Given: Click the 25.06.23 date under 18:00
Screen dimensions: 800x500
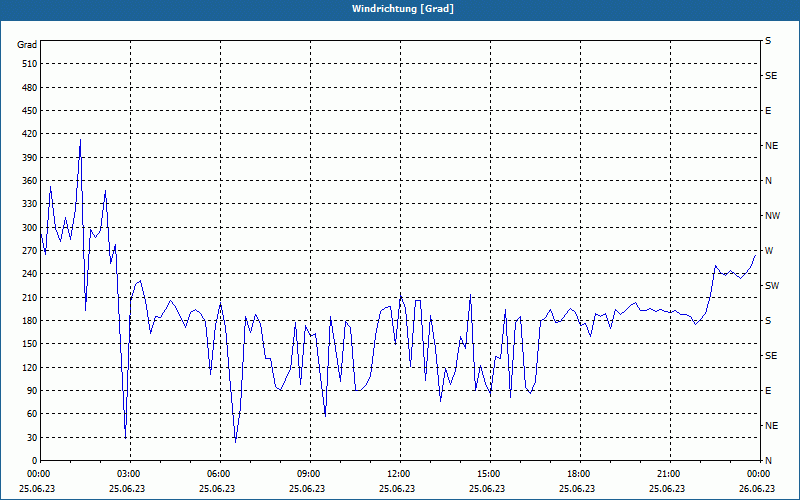Looking at the screenshot, I should [577, 488].
